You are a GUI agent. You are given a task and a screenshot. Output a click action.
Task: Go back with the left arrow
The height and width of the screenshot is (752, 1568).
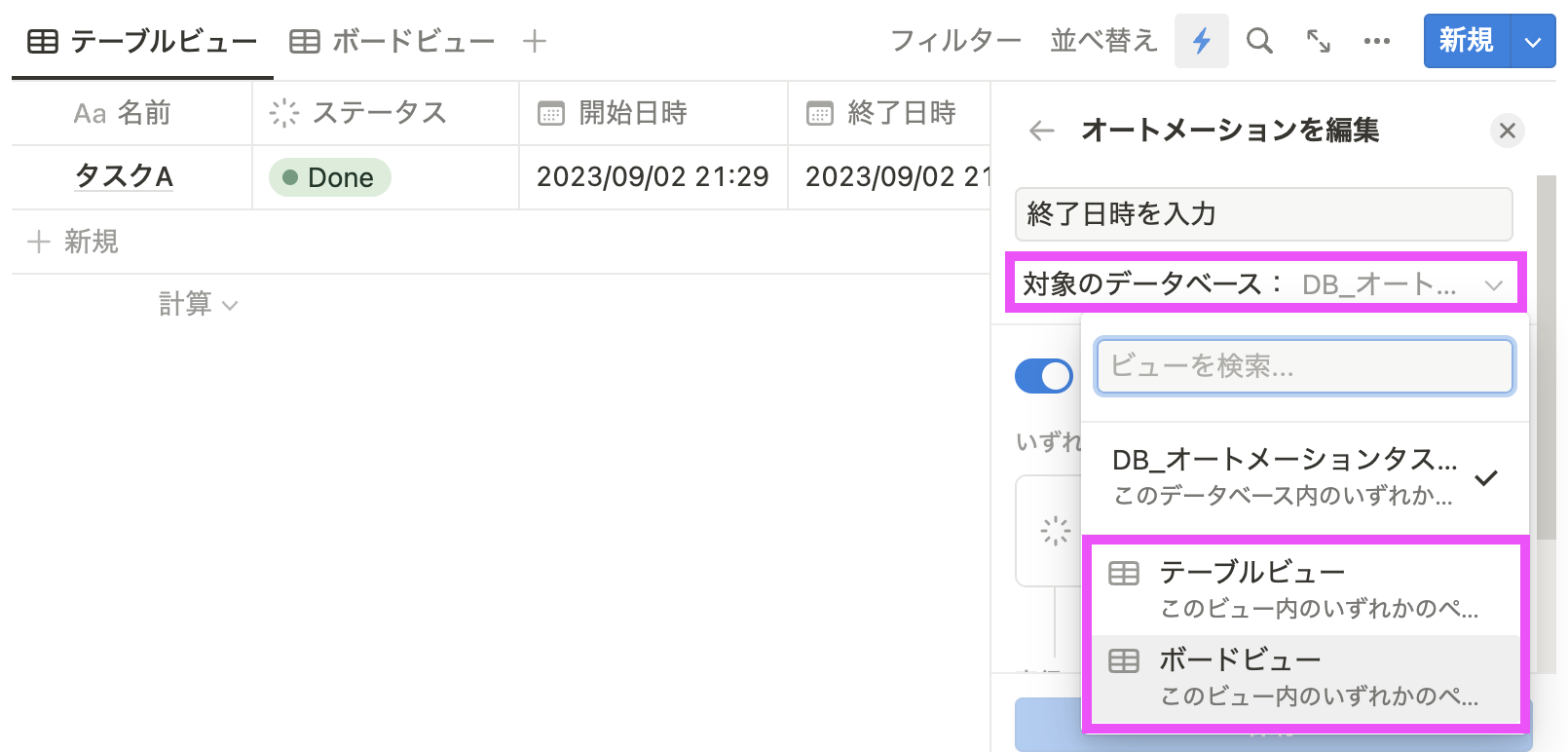[x=1042, y=131]
